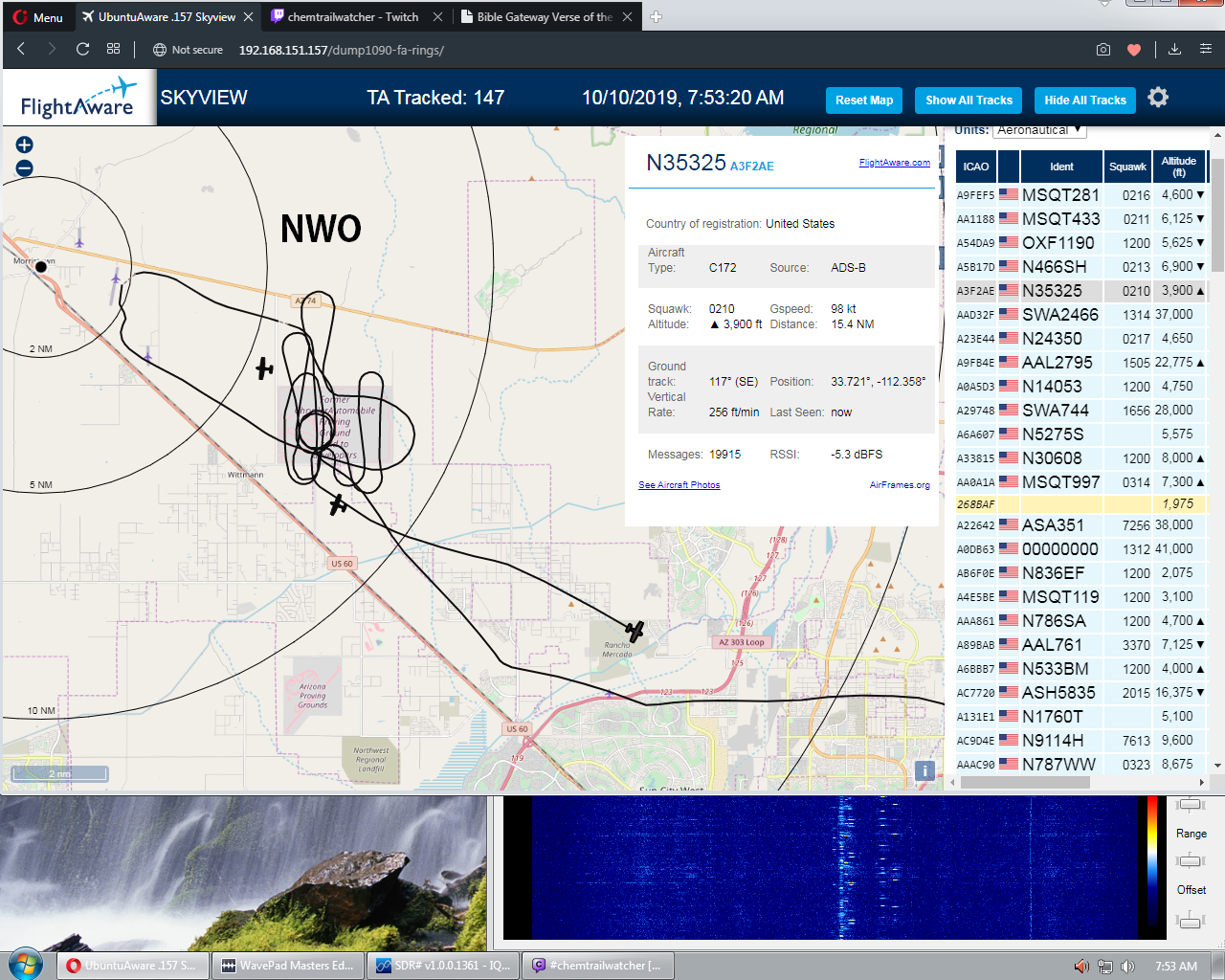The image size is (1225, 980).
Task: Select the AAL2795 row in the table
Action: (1081, 363)
